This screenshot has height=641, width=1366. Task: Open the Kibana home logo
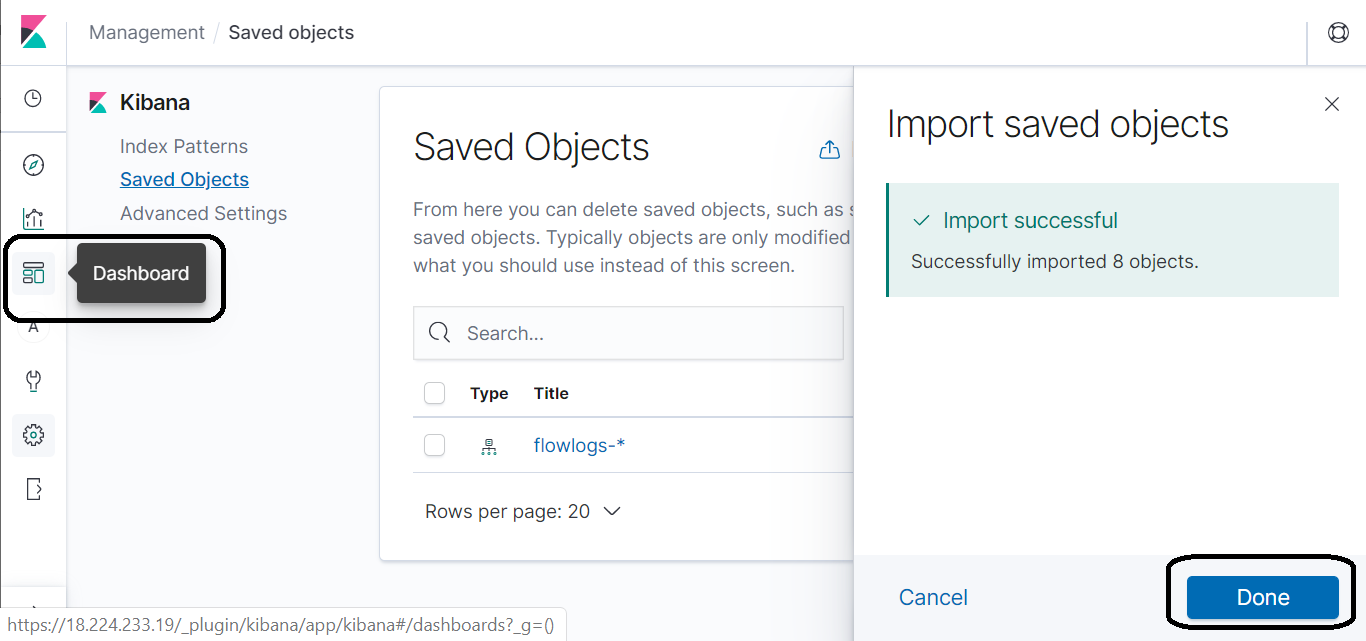[33, 32]
